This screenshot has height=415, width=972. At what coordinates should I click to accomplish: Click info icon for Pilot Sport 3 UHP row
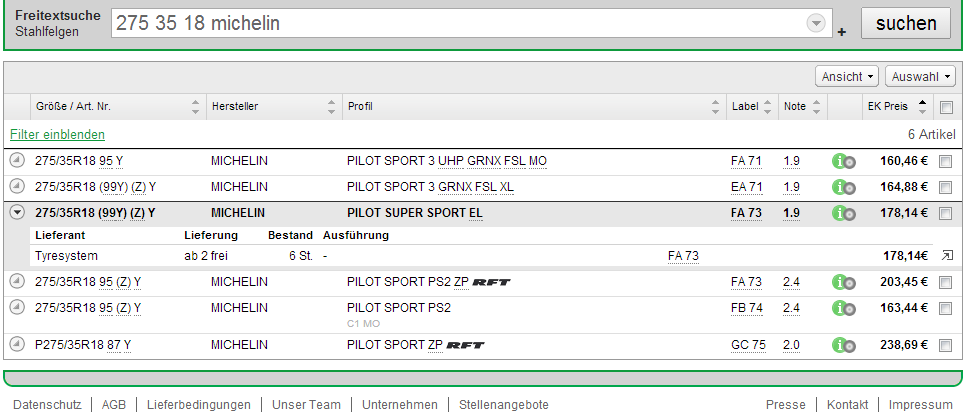843,161
